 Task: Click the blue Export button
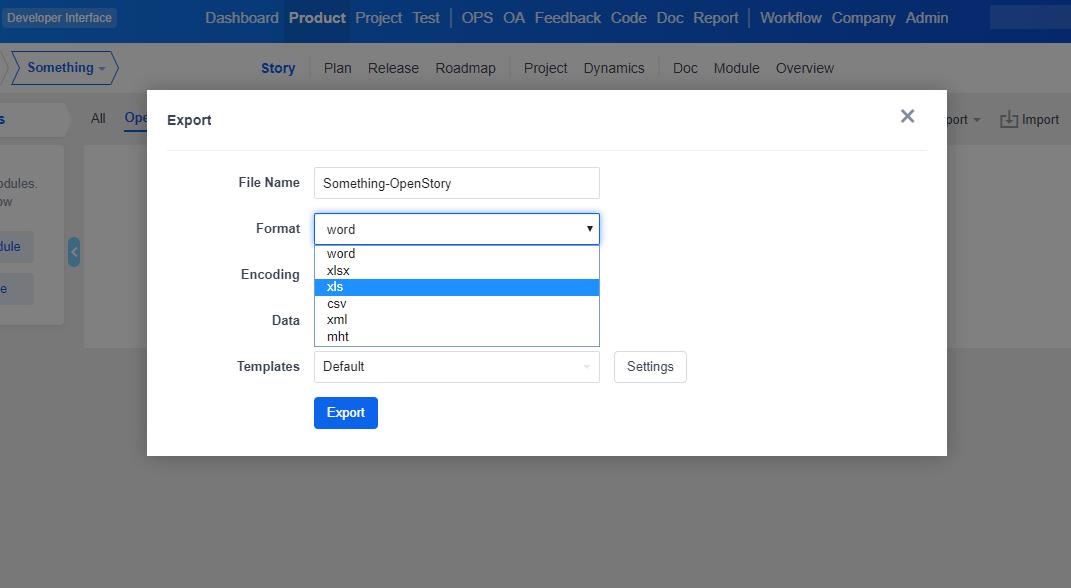pos(345,413)
